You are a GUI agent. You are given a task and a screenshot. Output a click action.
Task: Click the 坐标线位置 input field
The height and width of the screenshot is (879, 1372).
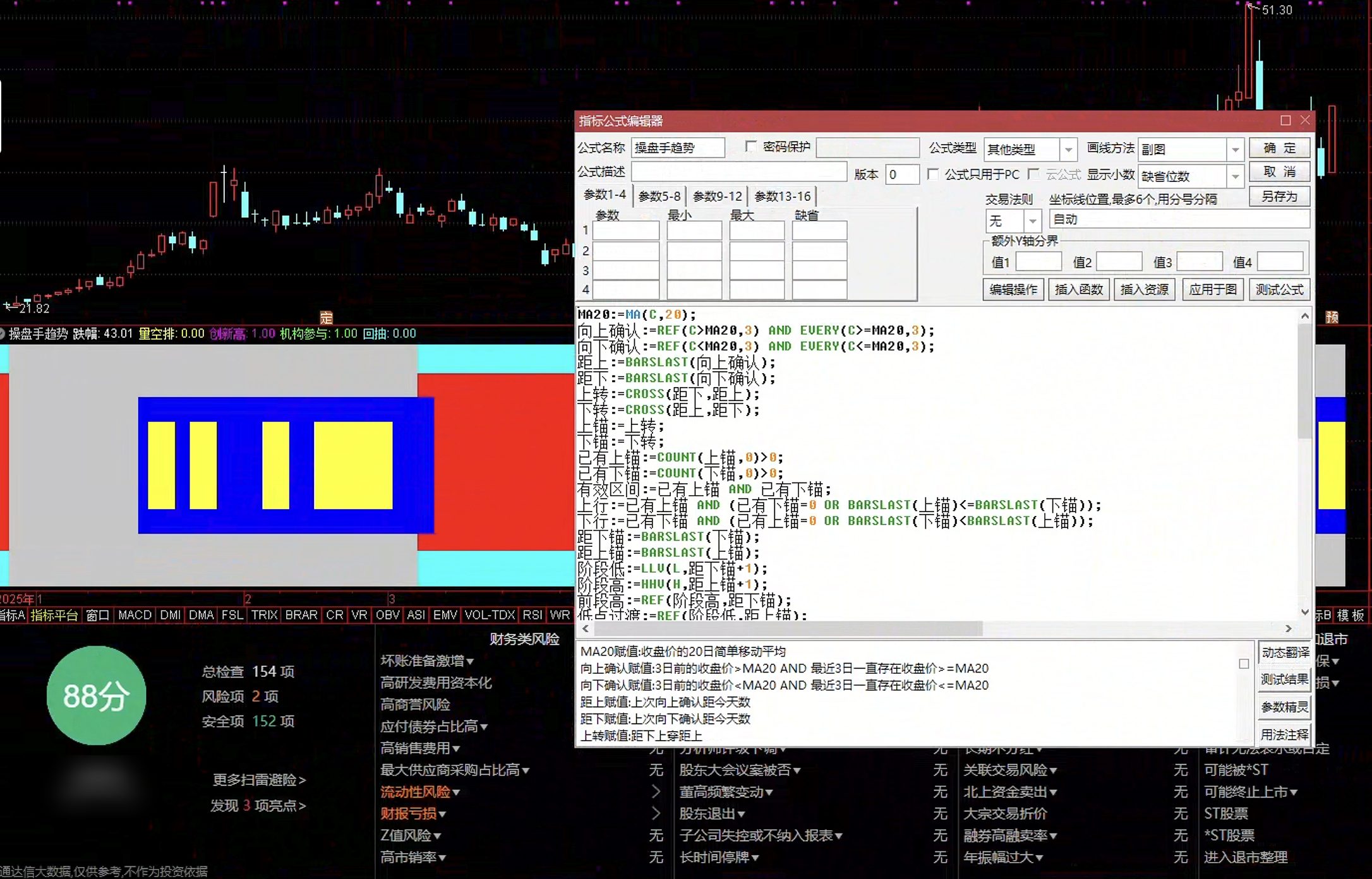pyautogui.click(x=1179, y=219)
